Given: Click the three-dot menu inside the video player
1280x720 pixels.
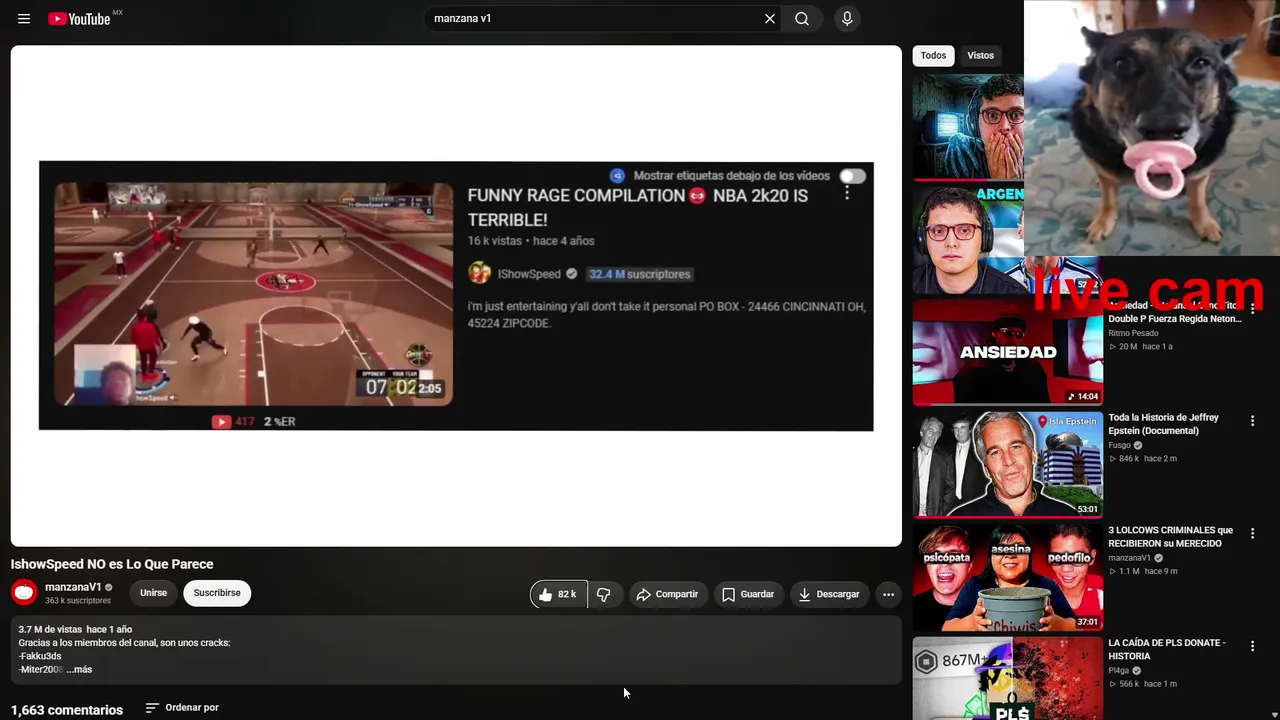Looking at the screenshot, I should click(x=847, y=193).
